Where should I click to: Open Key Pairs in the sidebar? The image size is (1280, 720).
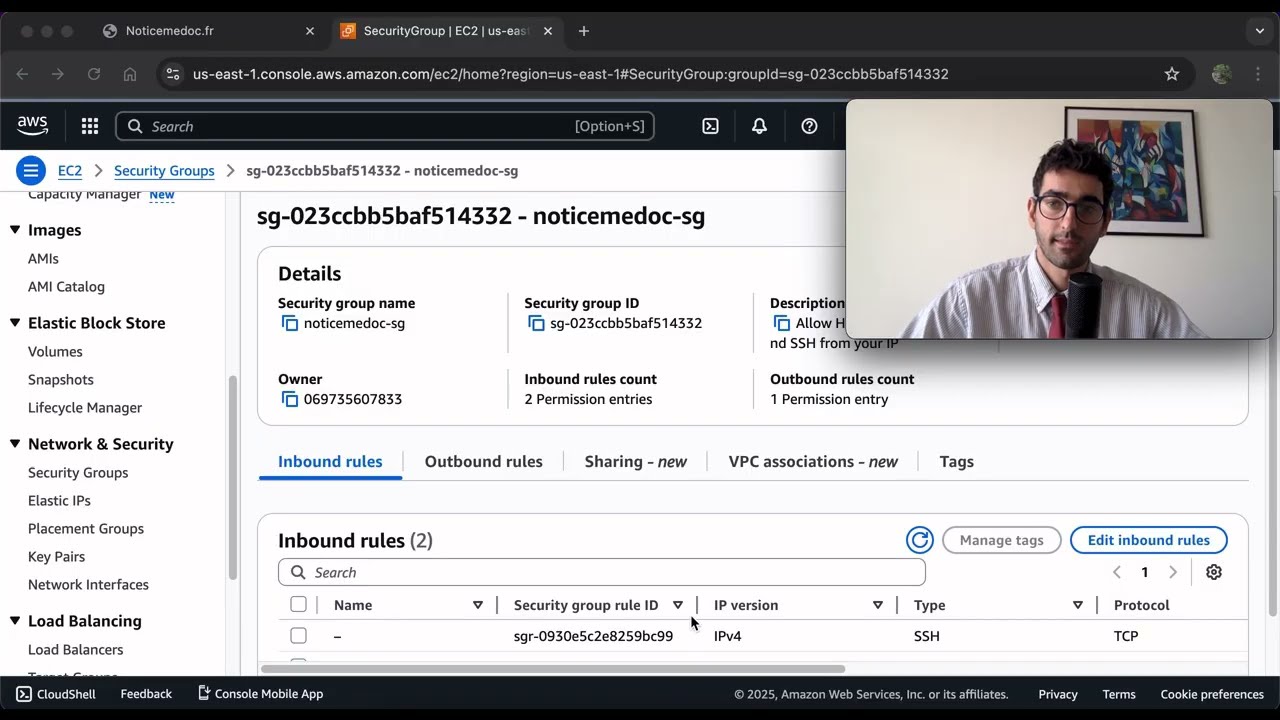[56, 557]
